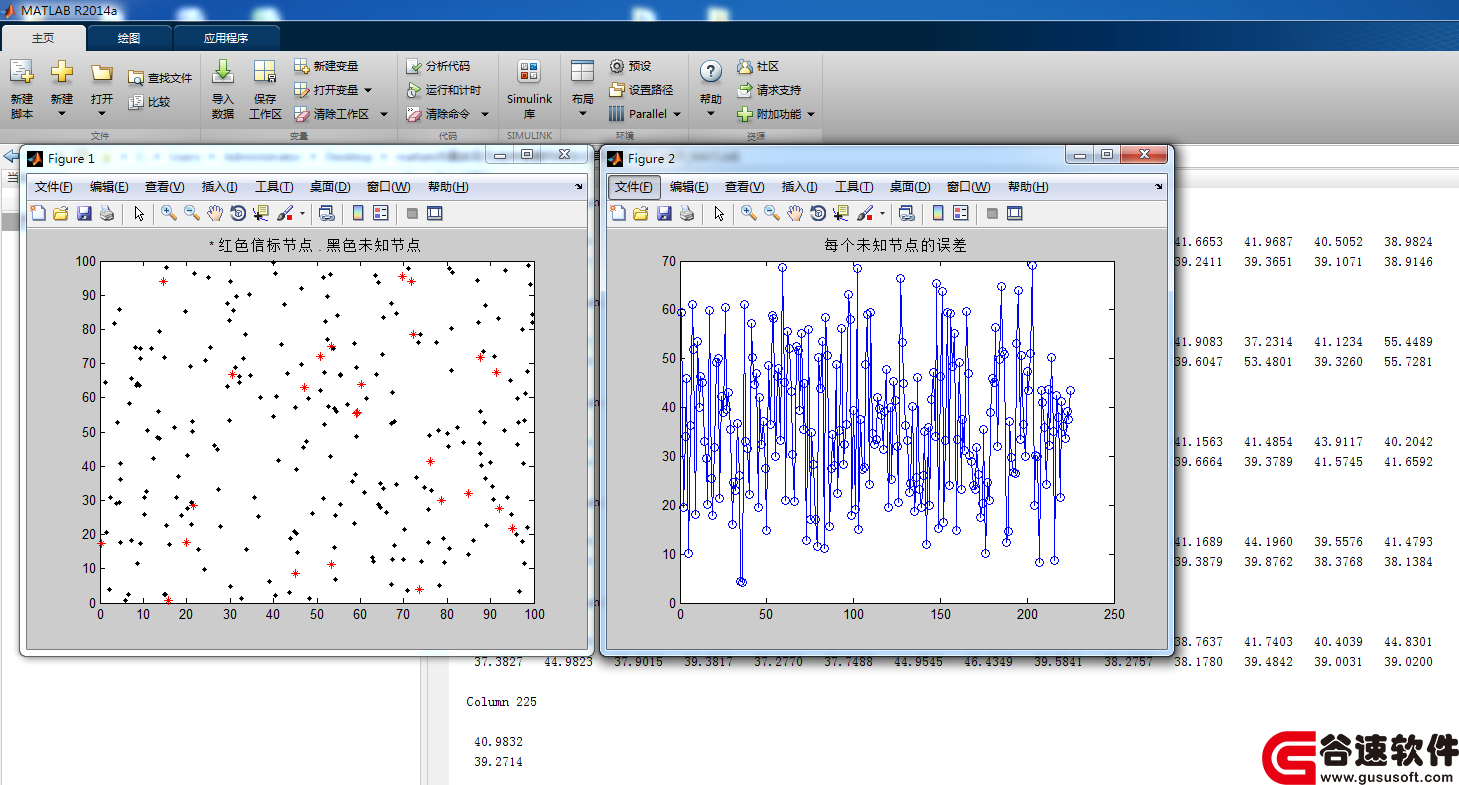Switch to the Apps (应用程序) tab
Image resolution: width=1459 pixels, height=785 pixels.
pyautogui.click(x=226, y=38)
